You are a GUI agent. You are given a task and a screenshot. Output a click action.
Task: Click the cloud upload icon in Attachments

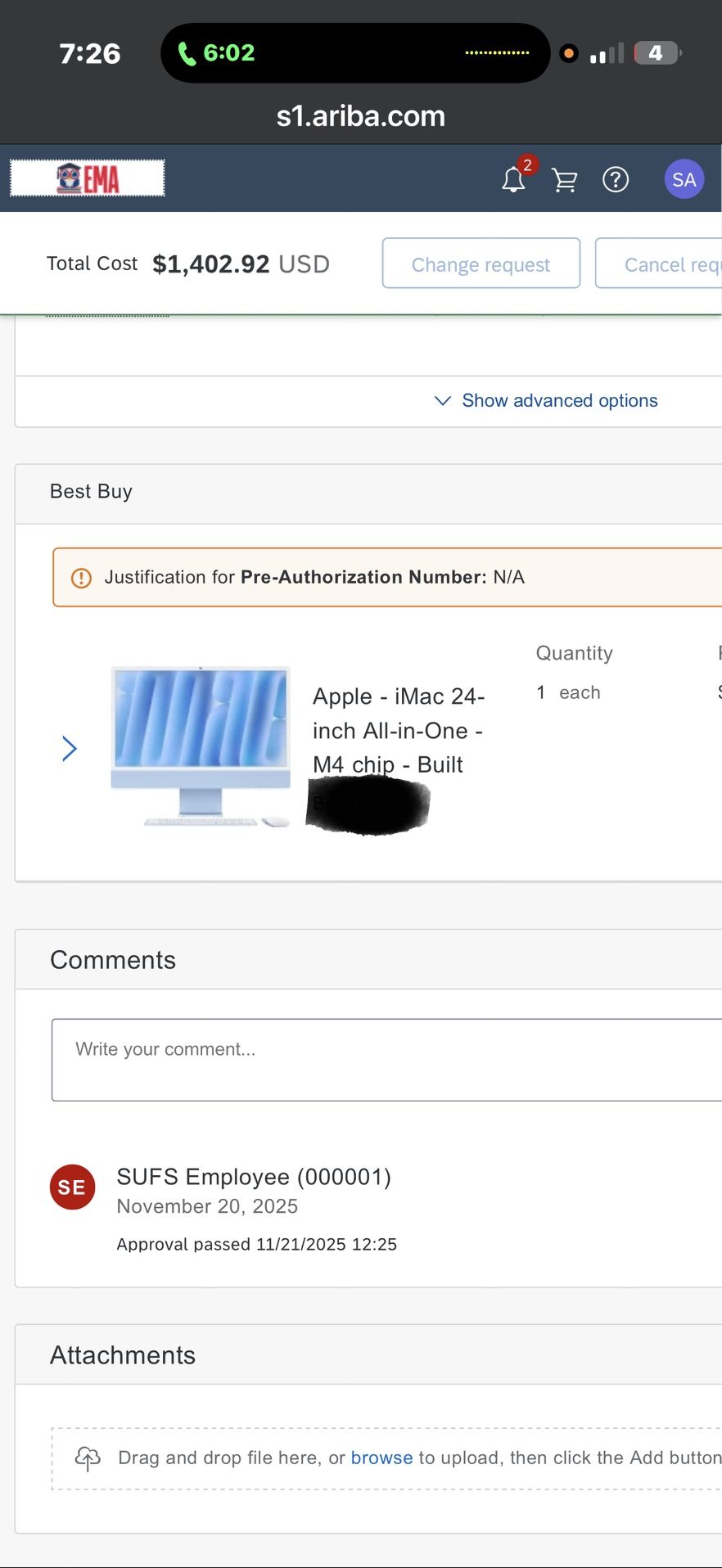pyautogui.click(x=88, y=1458)
